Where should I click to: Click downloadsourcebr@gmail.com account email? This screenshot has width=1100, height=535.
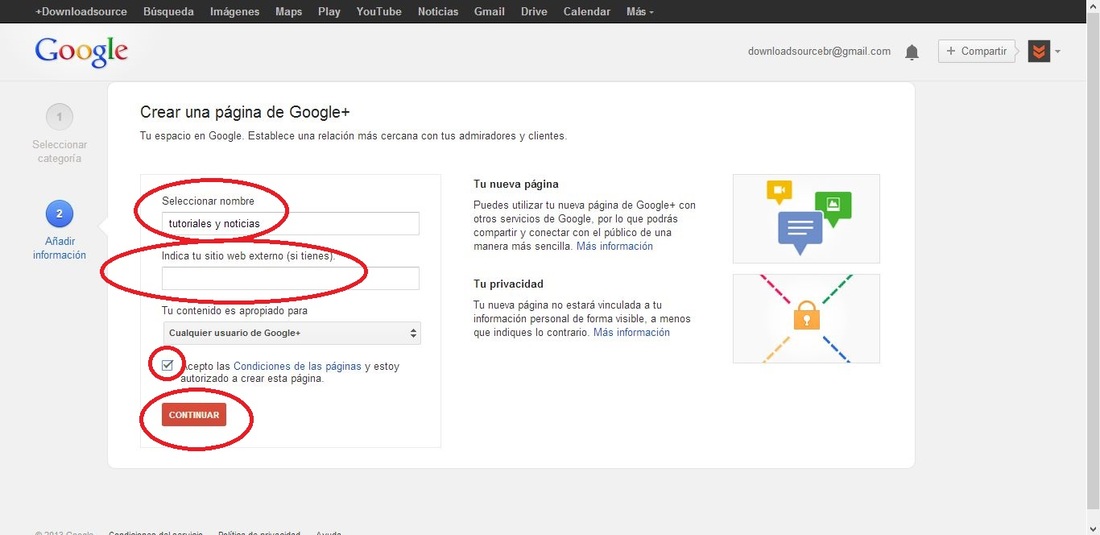click(819, 51)
